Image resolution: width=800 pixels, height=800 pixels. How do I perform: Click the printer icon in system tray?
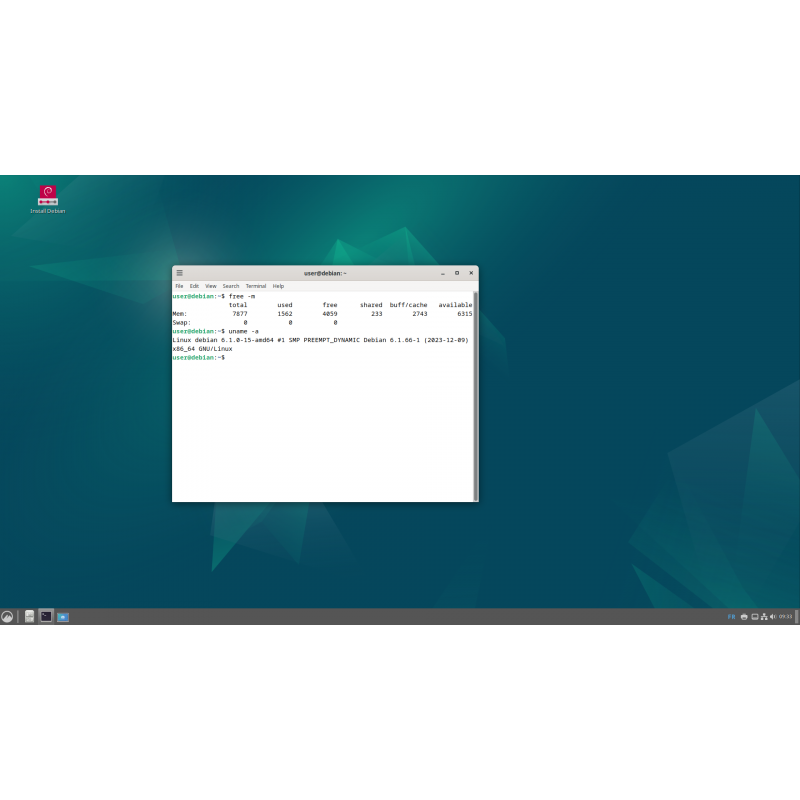(744, 617)
